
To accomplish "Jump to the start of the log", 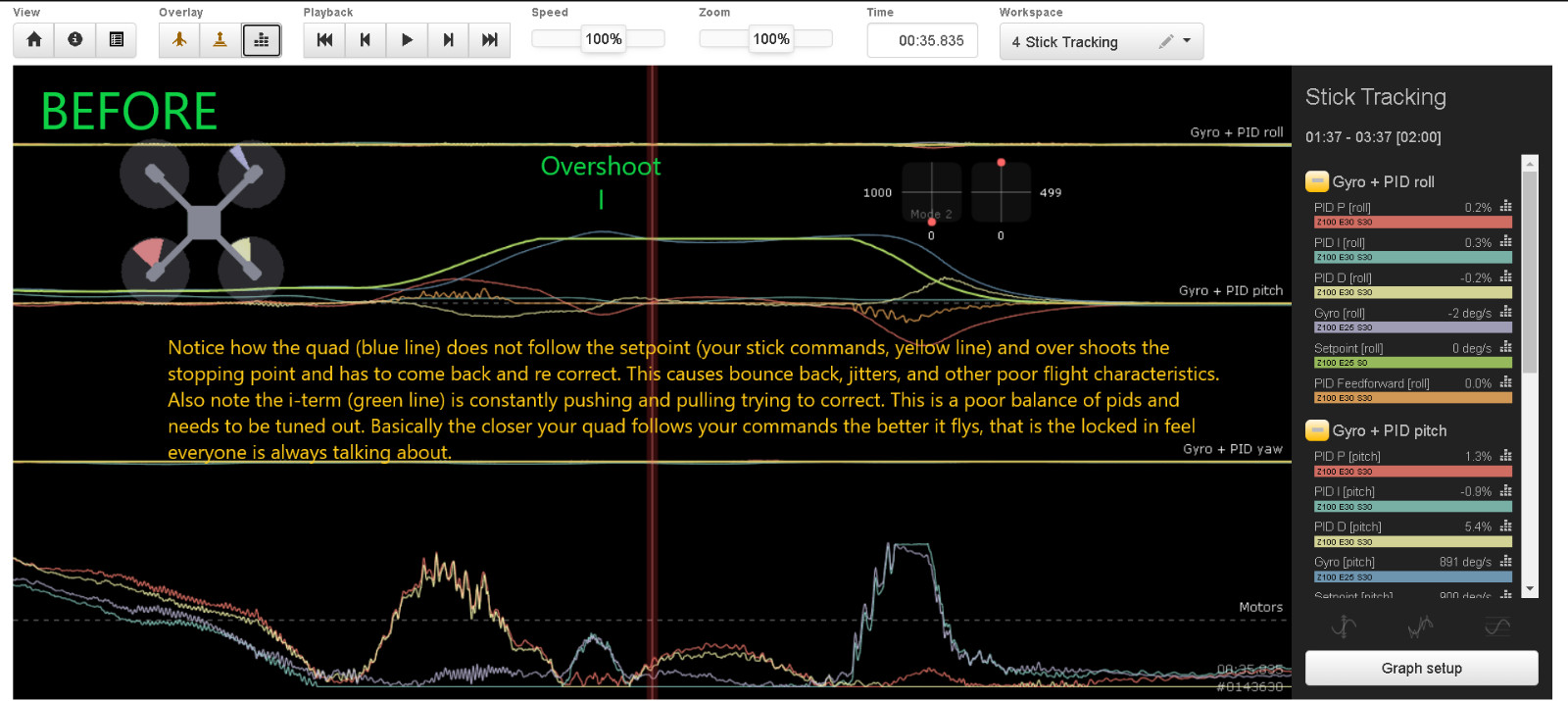I will pyautogui.click(x=324, y=40).
